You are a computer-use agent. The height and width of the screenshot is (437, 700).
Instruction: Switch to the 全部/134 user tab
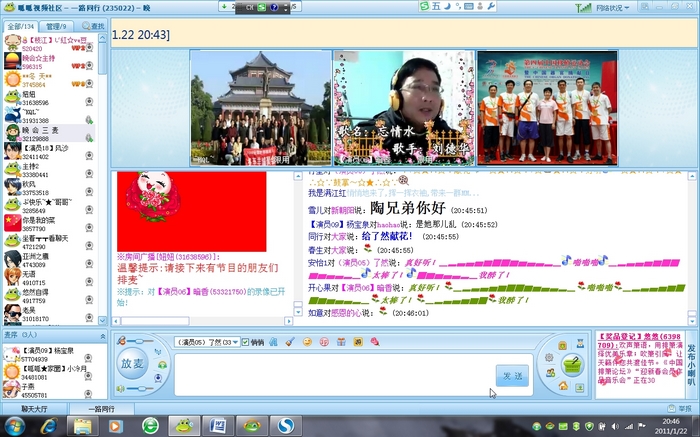click(21, 26)
